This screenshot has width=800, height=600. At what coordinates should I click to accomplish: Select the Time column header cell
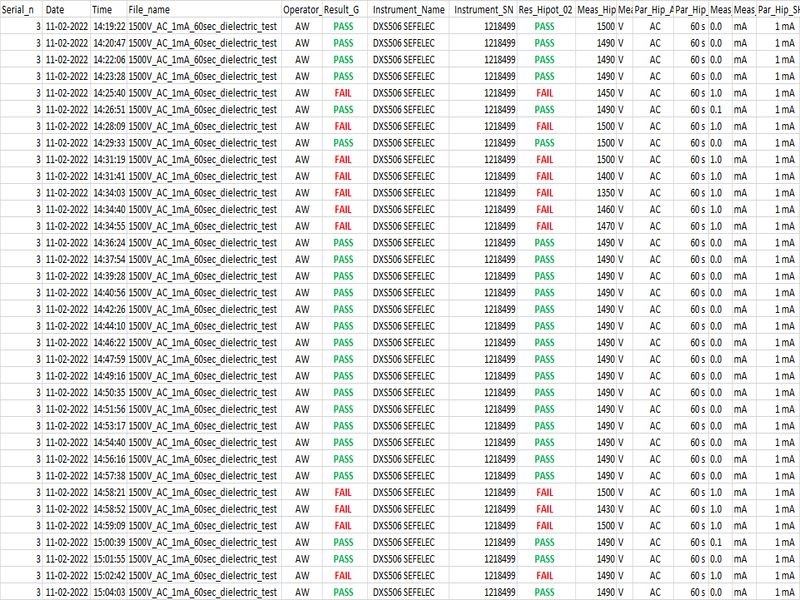tap(109, 10)
